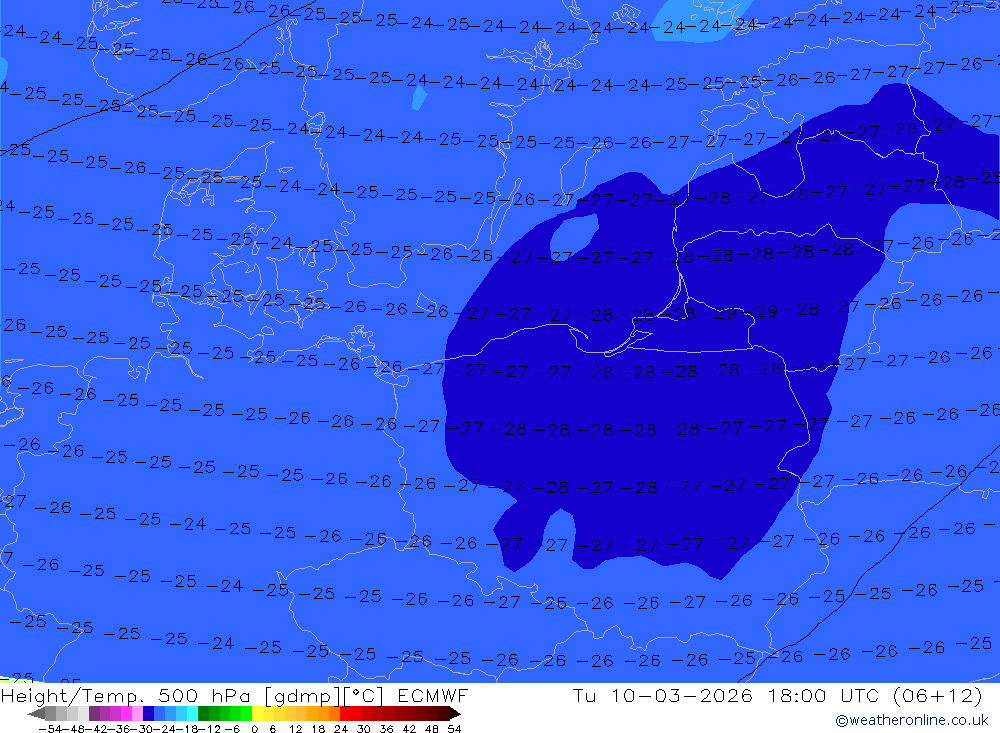Click the gray left arrow of the color scale

(36, 713)
